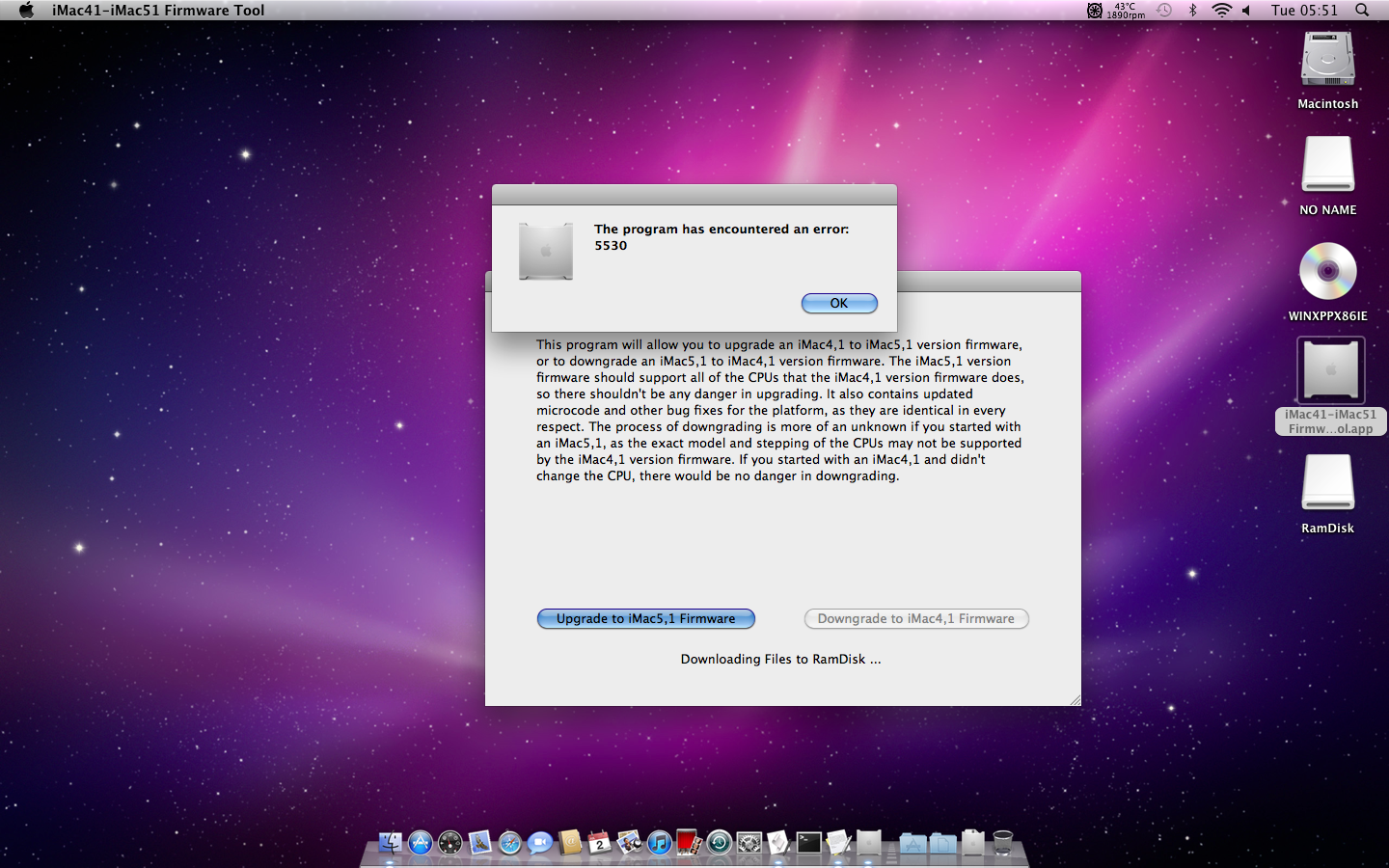Select the Macintosh hard drive desktop icon

(1328, 70)
